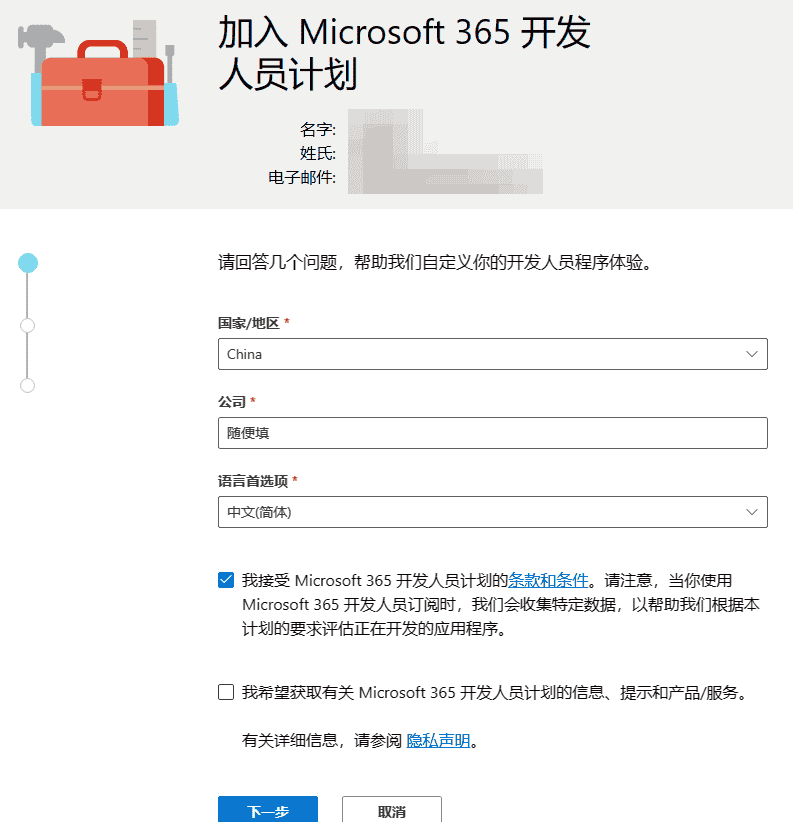Click the 国家/地区 field label

click(250, 323)
